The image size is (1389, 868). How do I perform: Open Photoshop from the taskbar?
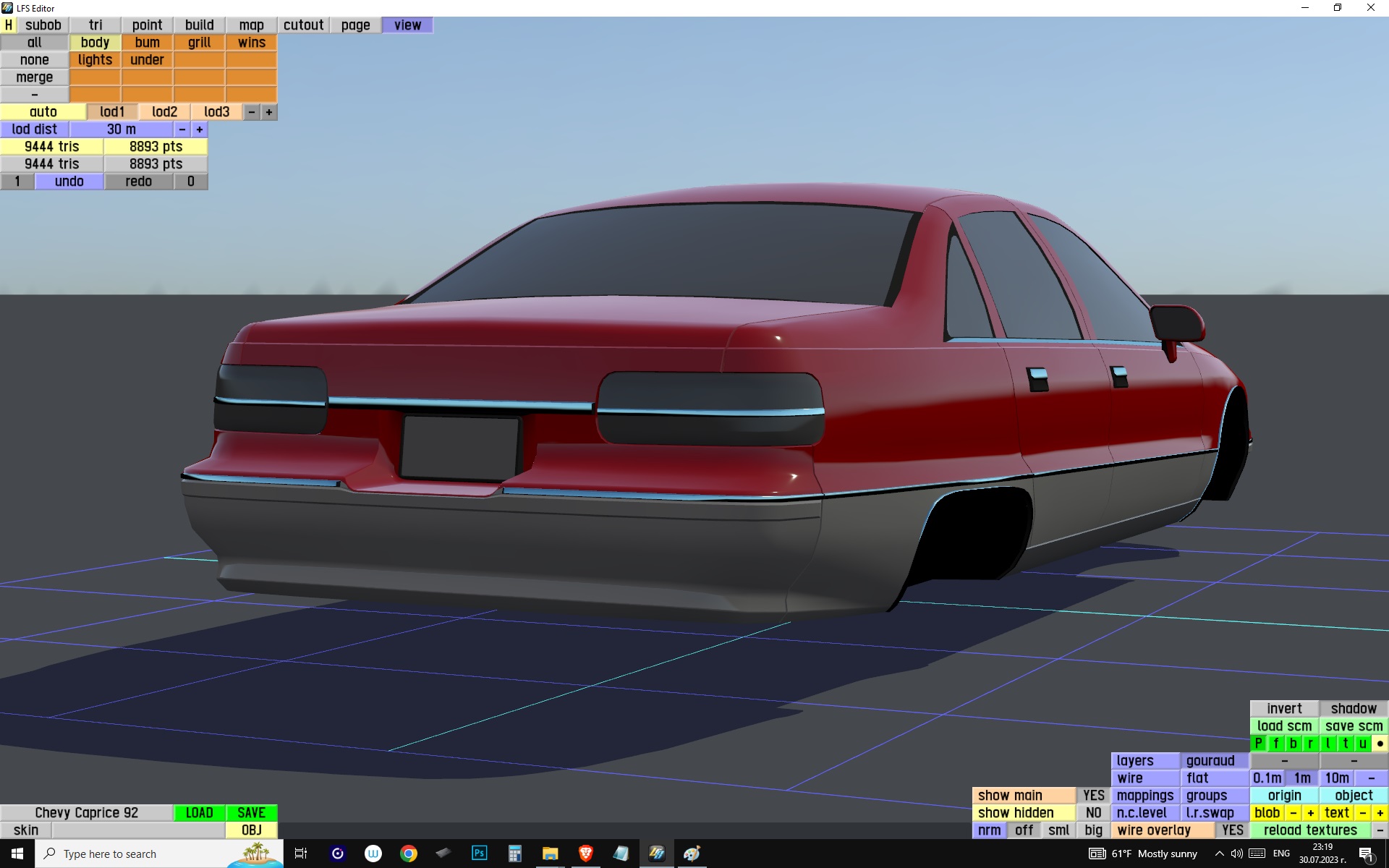[x=479, y=854]
